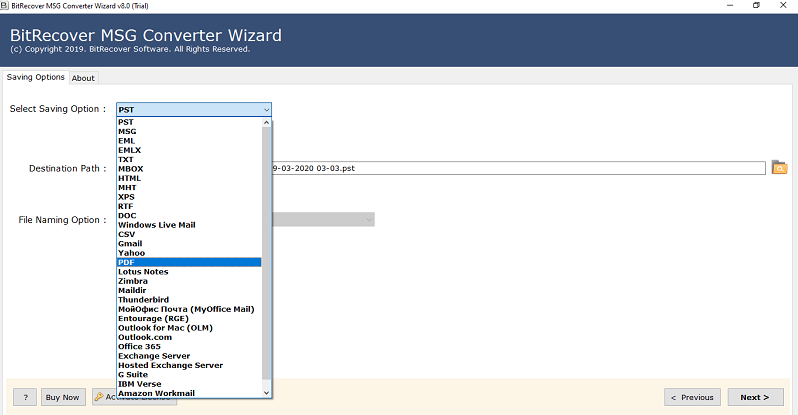Screen dimensions: 798x415
Task: Choose Windows Live Mail option
Action: pyautogui.click(x=189, y=225)
